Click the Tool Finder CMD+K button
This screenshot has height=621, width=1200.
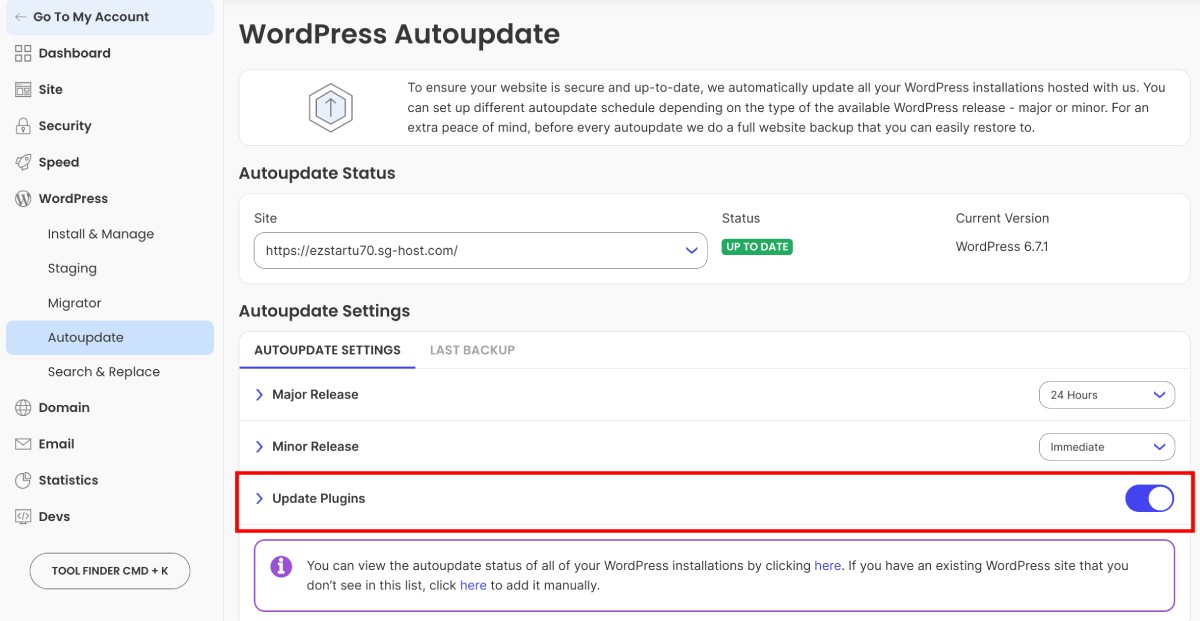[109, 570]
